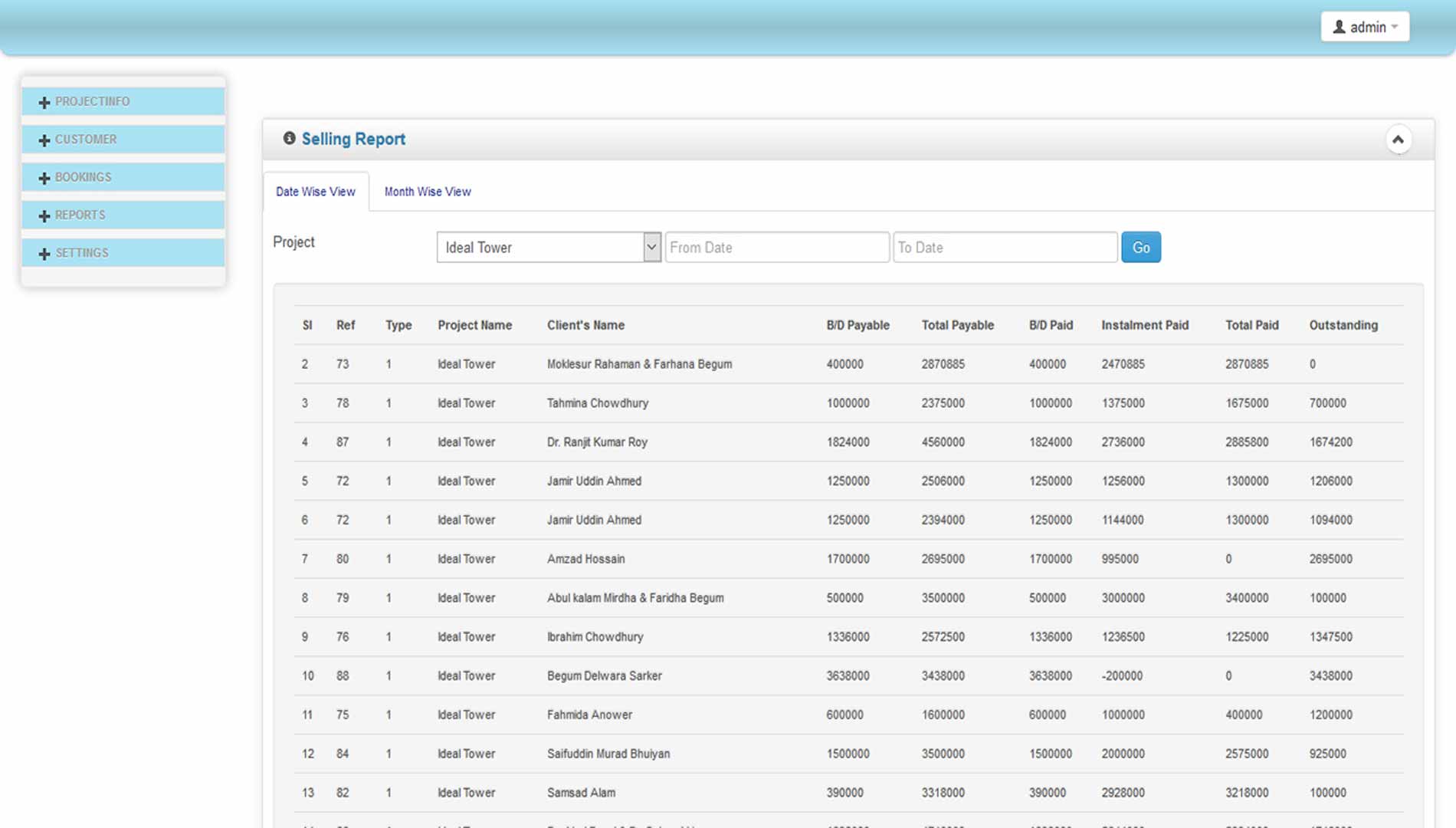This screenshot has height=828, width=1456.
Task: Select client Samsad Alam
Action: [x=581, y=793]
